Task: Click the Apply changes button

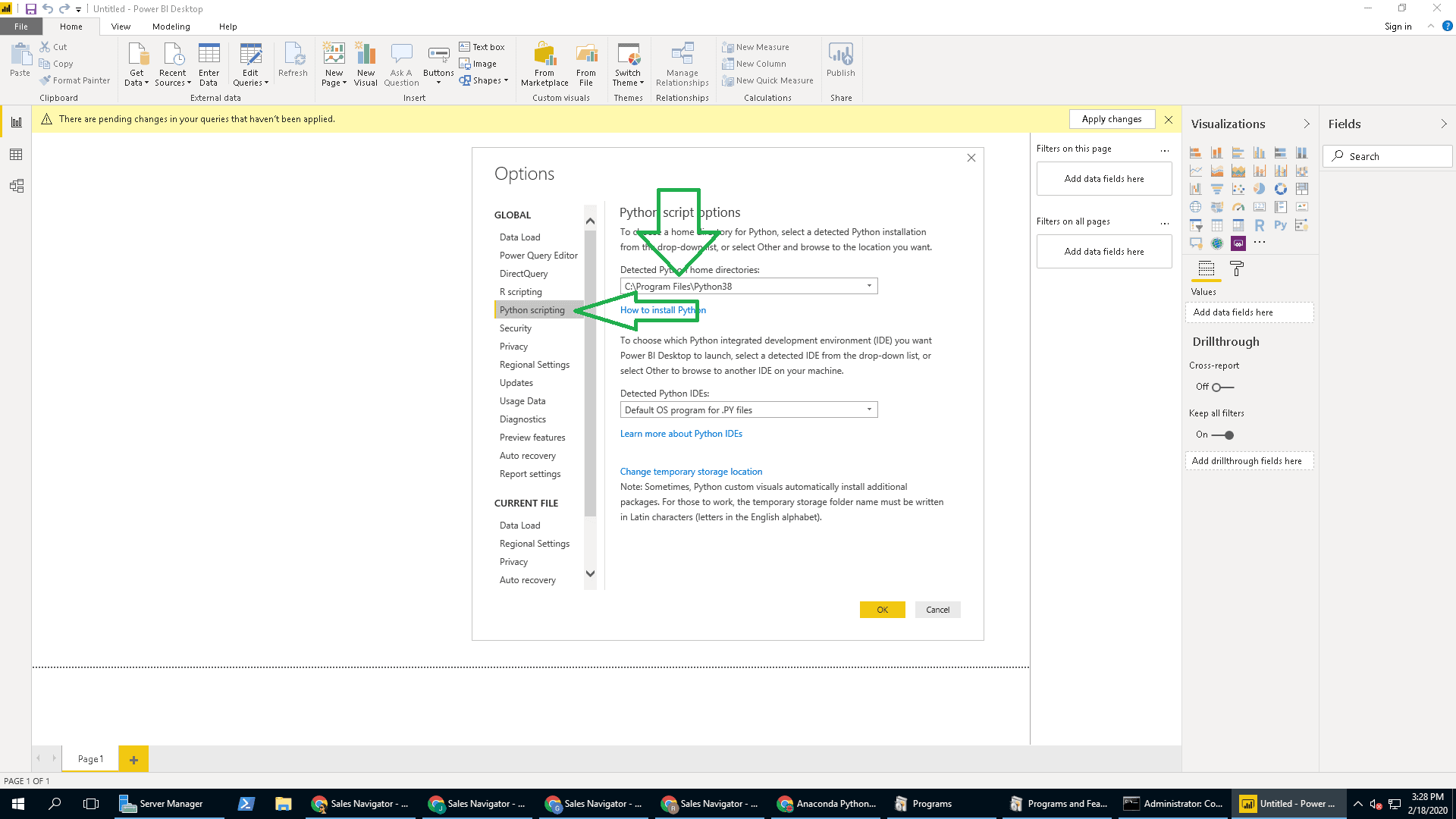Action: click(1112, 119)
